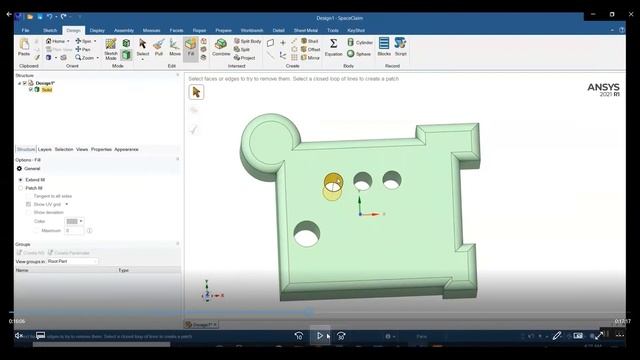
Task: Toggle Show deviation checkbox
Action: [x=28, y=212]
